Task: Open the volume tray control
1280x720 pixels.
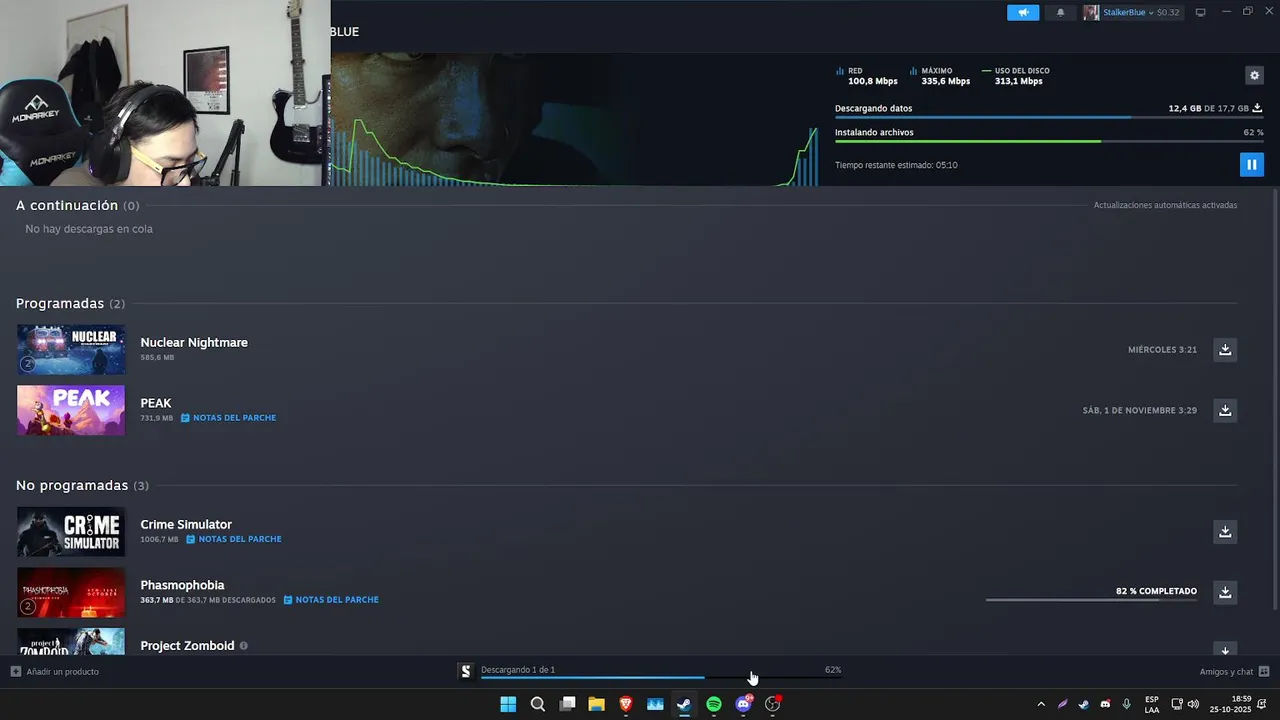Action: tap(1193, 704)
